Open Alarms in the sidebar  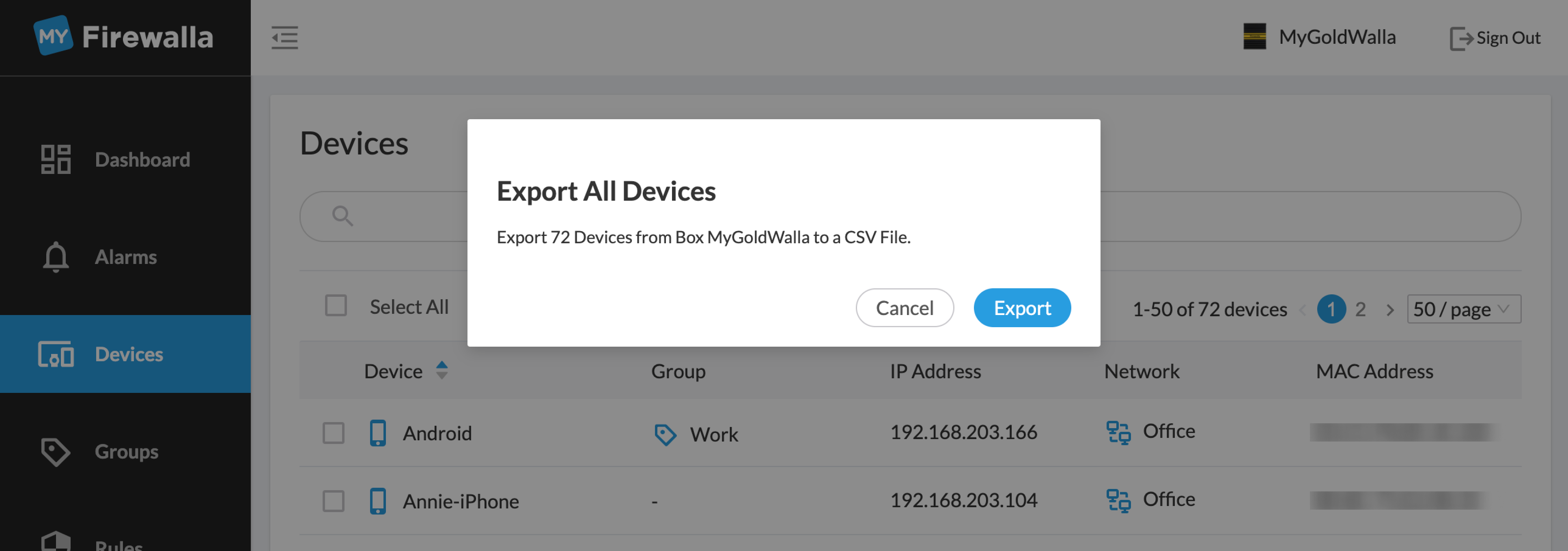point(125,257)
